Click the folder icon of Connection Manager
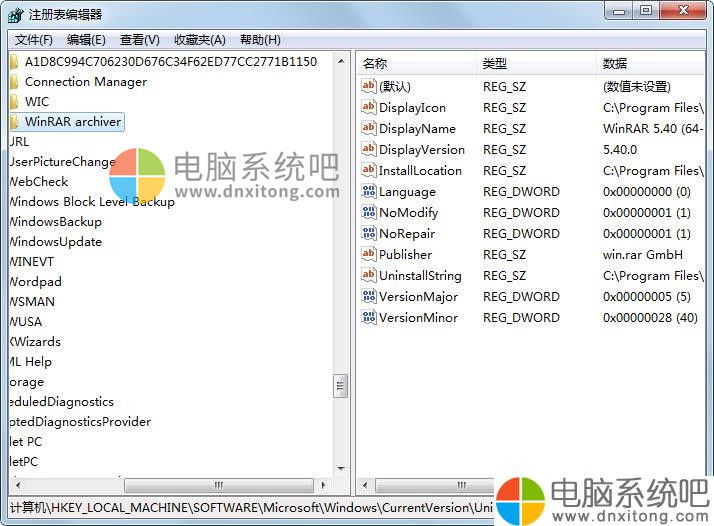This screenshot has height=526, width=714. (14, 82)
